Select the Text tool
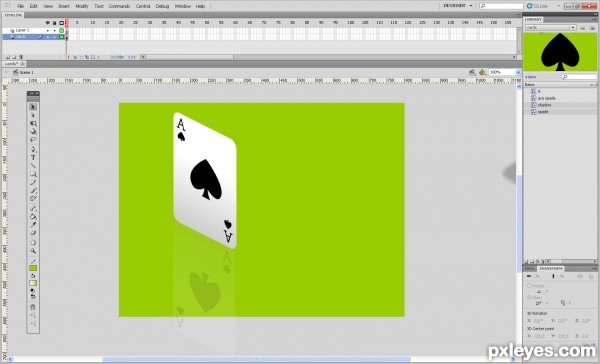Screen dimensions: 600x364 point(33,158)
